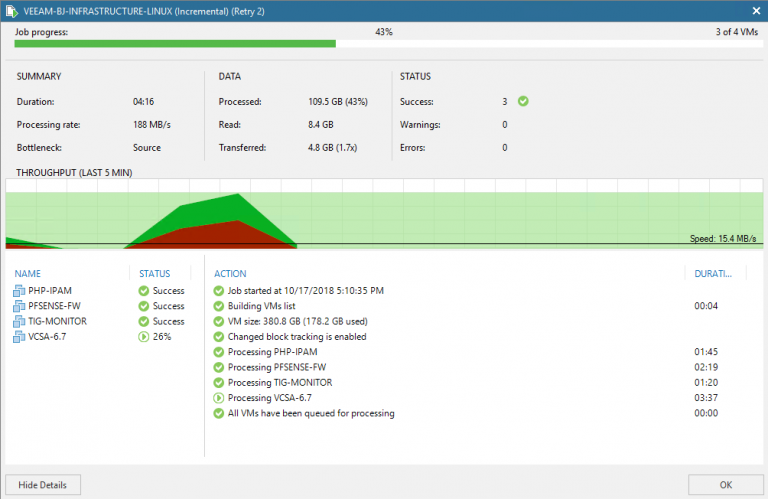Click check icon for All VMs queued action
This screenshot has height=499, width=768.
(218, 413)
